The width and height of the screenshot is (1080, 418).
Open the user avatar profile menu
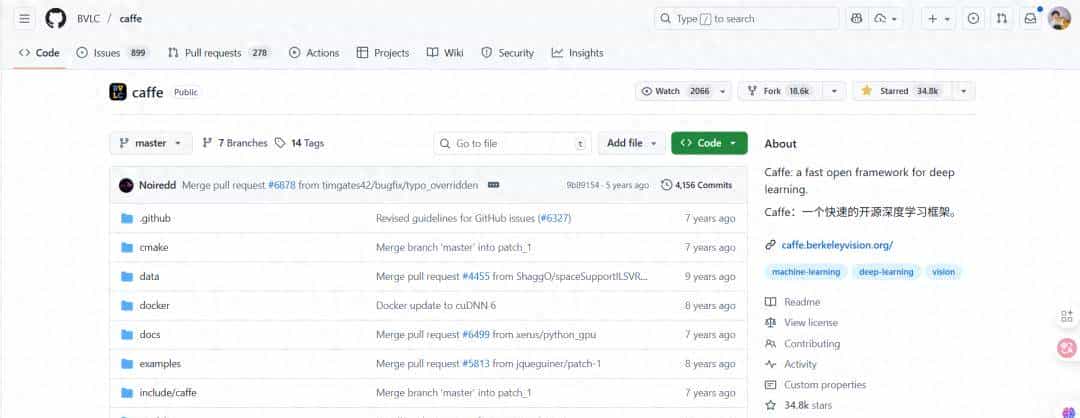[1059, 18]
